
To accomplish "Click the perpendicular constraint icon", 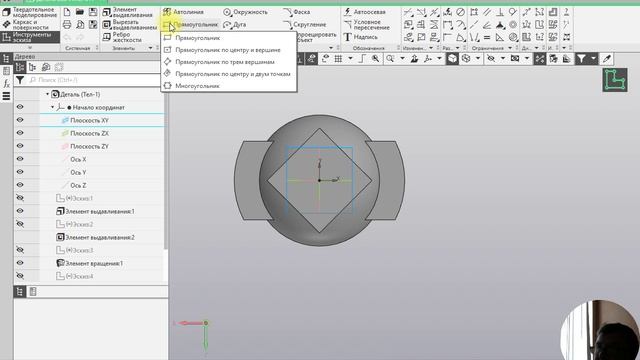I will coord(500,12).
